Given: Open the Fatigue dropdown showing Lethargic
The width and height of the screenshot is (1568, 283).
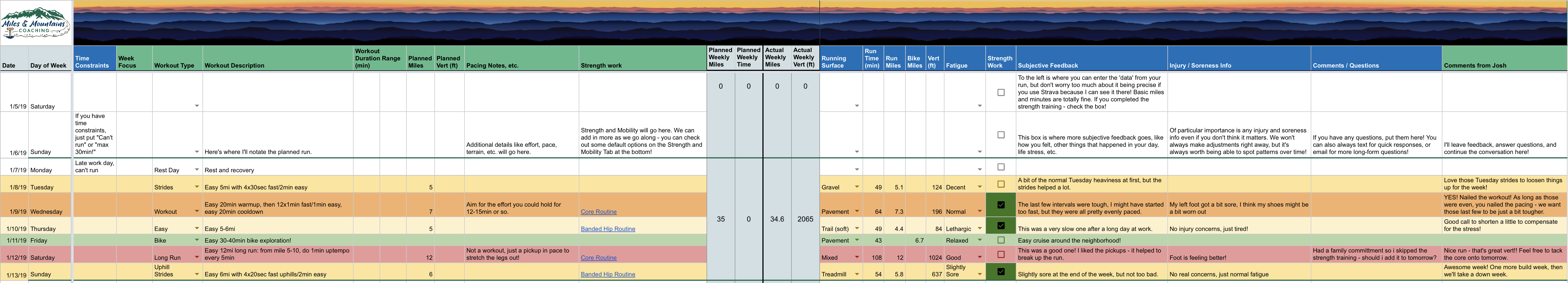Looking at the screenshot, I should point(979,228).
